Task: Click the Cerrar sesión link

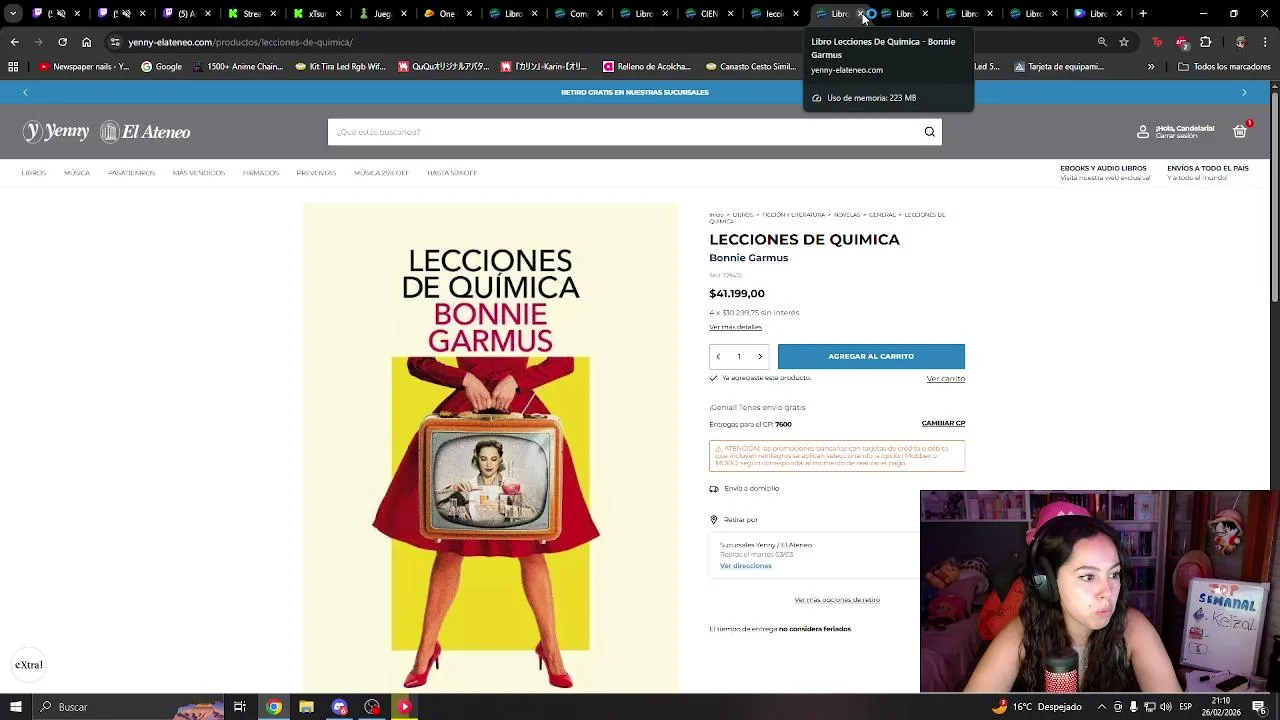Action: point(1176,136)
